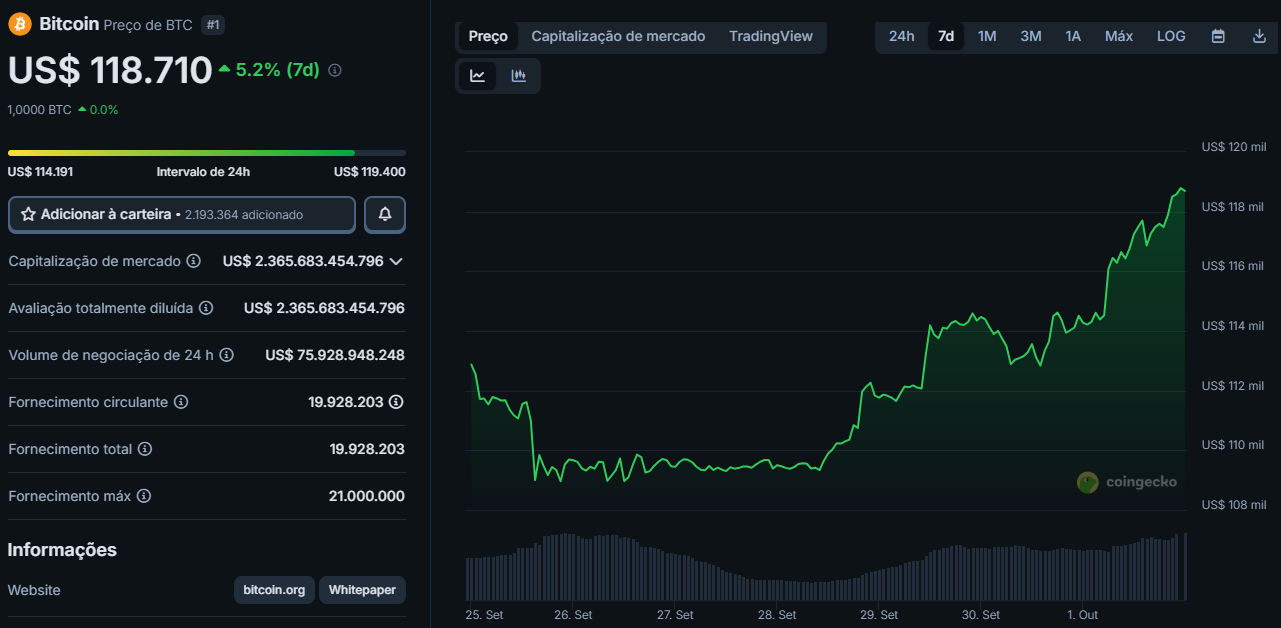Switch to Capitalização de mercado tab
The height and width of the screenshot is (628, 1281).
(x=618, y=36)
